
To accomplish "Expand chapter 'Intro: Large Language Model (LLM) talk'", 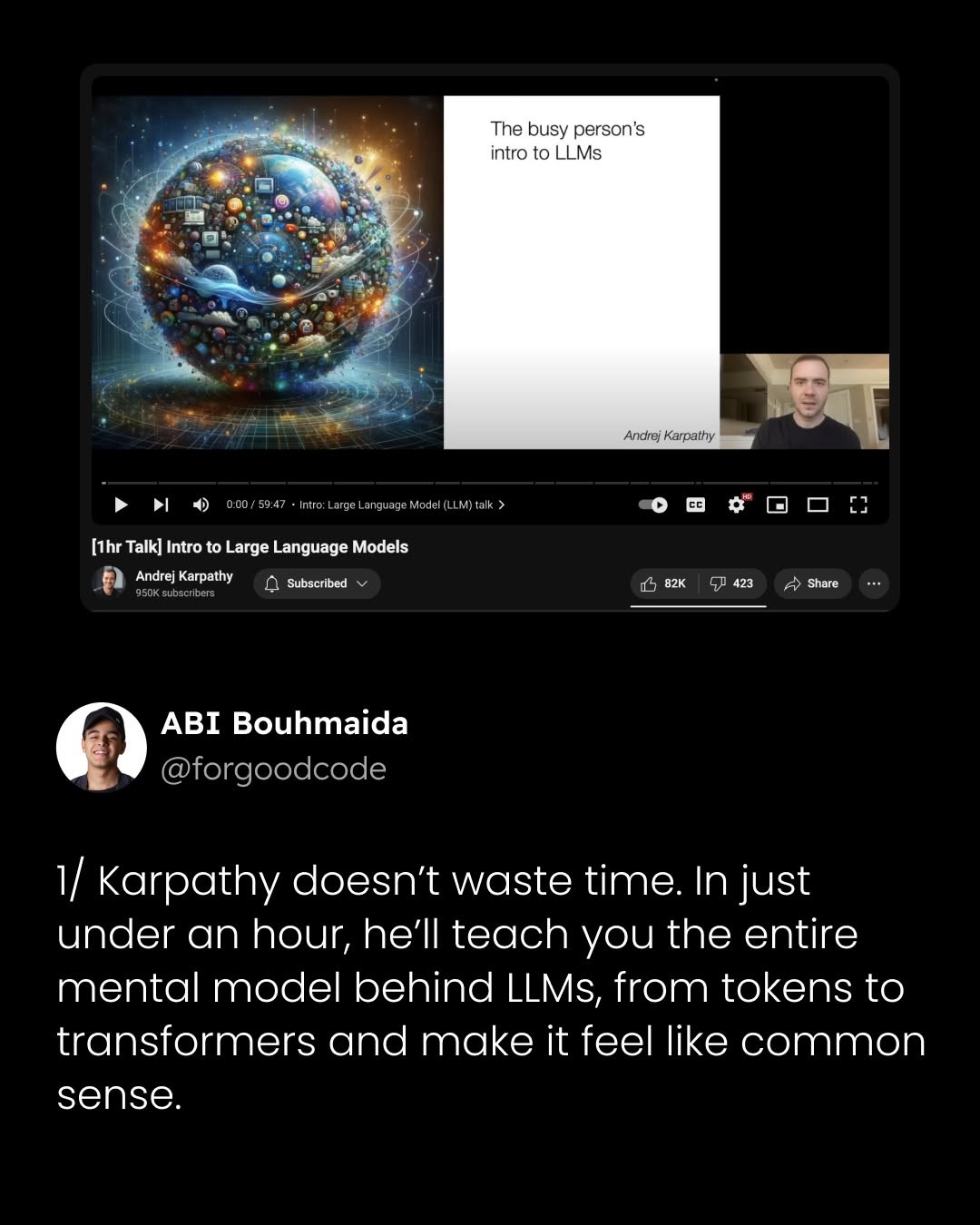I will 402,505.
